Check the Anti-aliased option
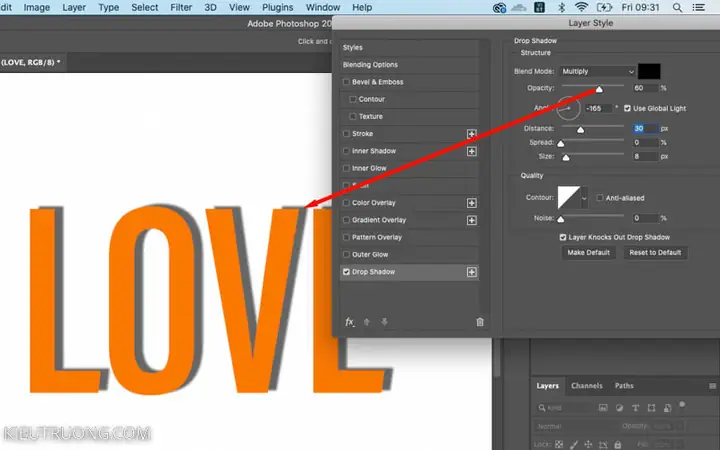Screen dimensions: 720x450 pos(600,198)
